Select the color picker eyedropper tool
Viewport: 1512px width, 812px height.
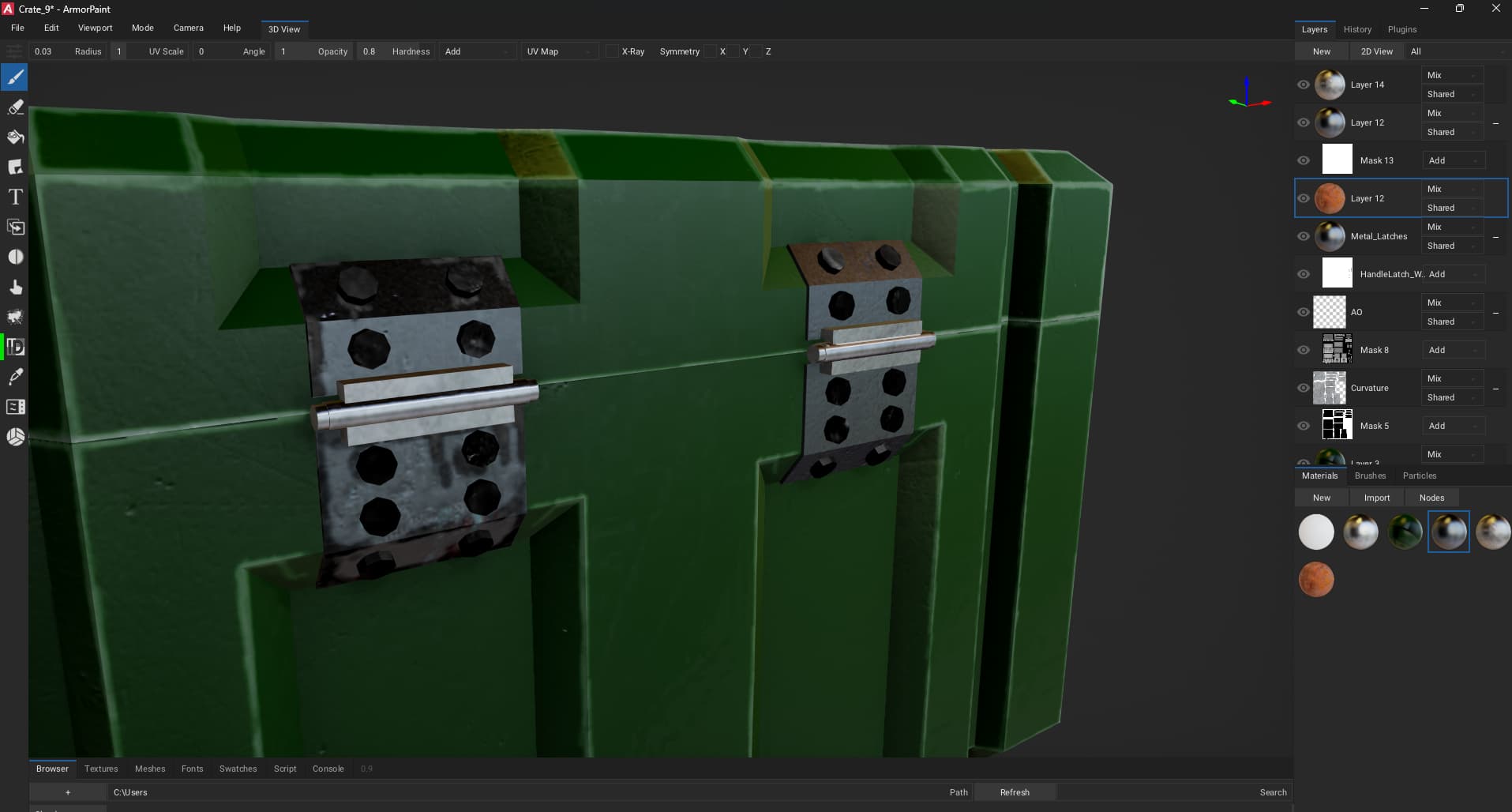pyautogui.click(x=15, y=377)
